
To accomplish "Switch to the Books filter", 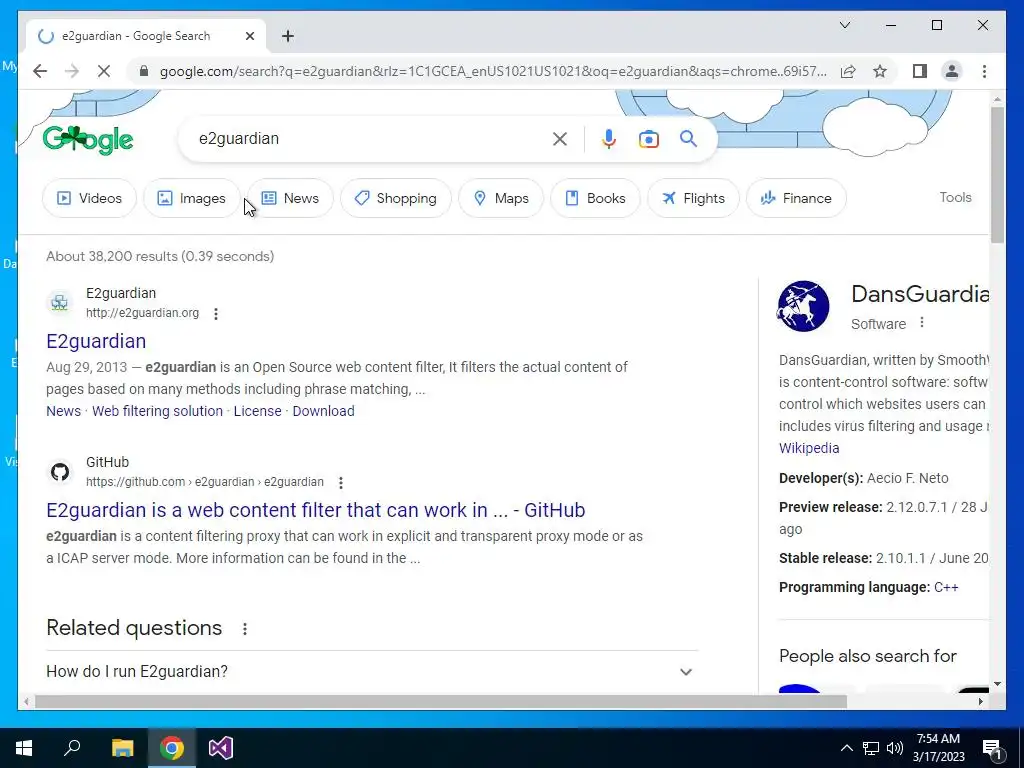I will 595,198.
